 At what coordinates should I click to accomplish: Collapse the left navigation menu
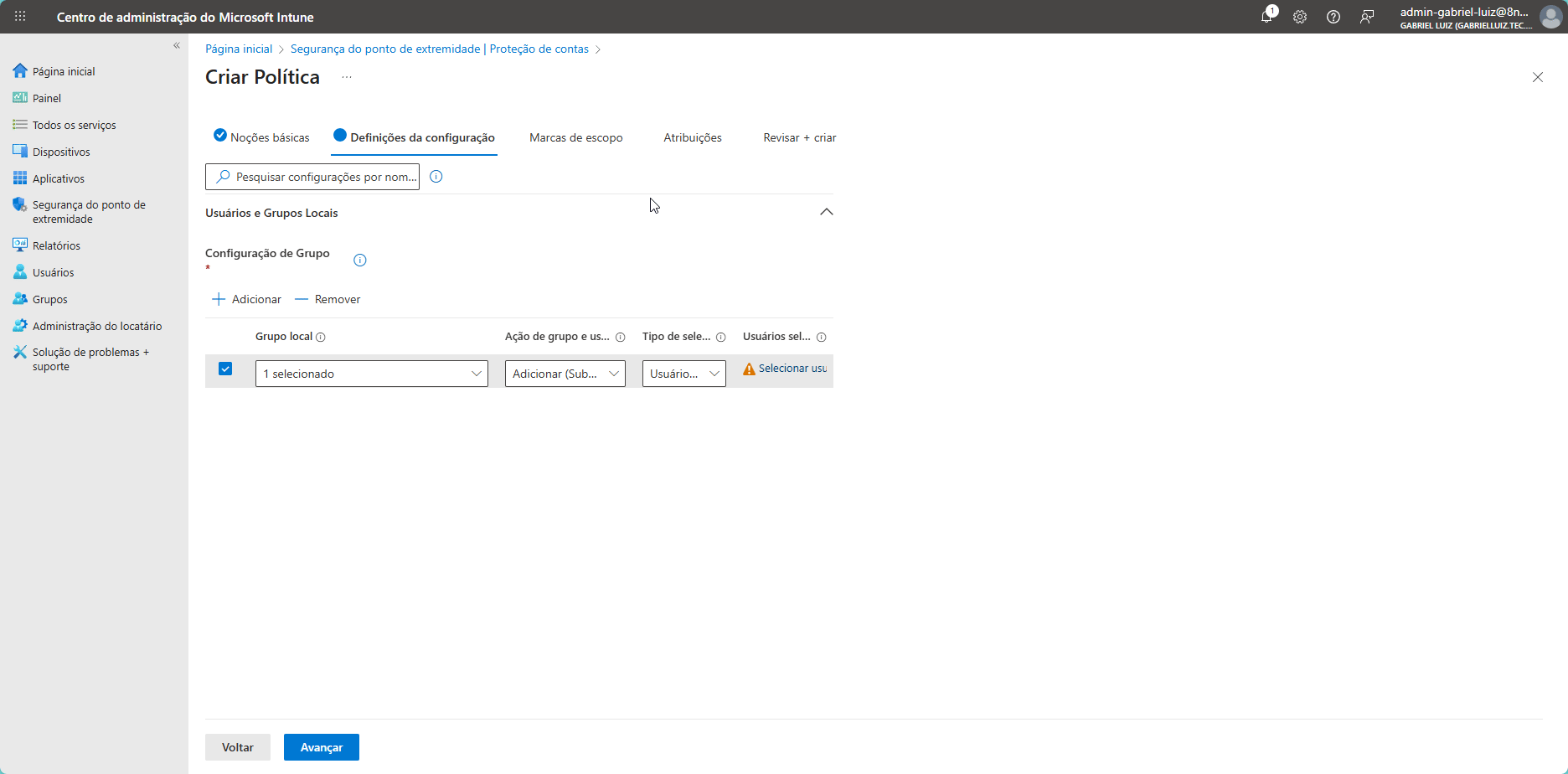point(177,45)
